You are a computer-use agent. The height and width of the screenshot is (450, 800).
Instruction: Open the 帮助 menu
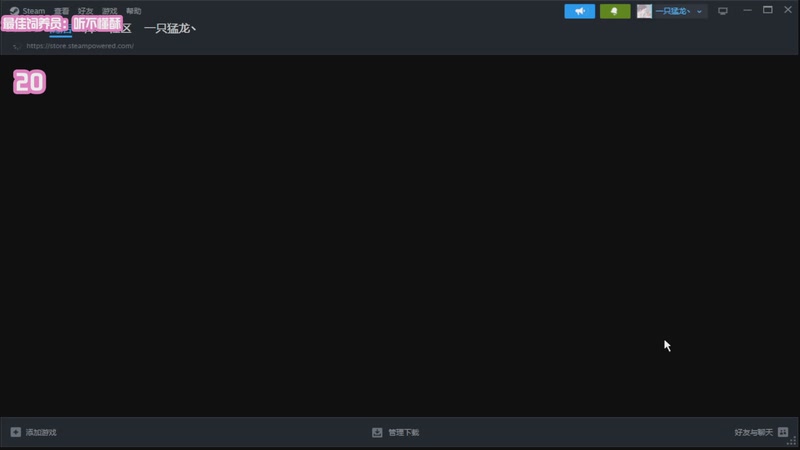click(134, 11)
